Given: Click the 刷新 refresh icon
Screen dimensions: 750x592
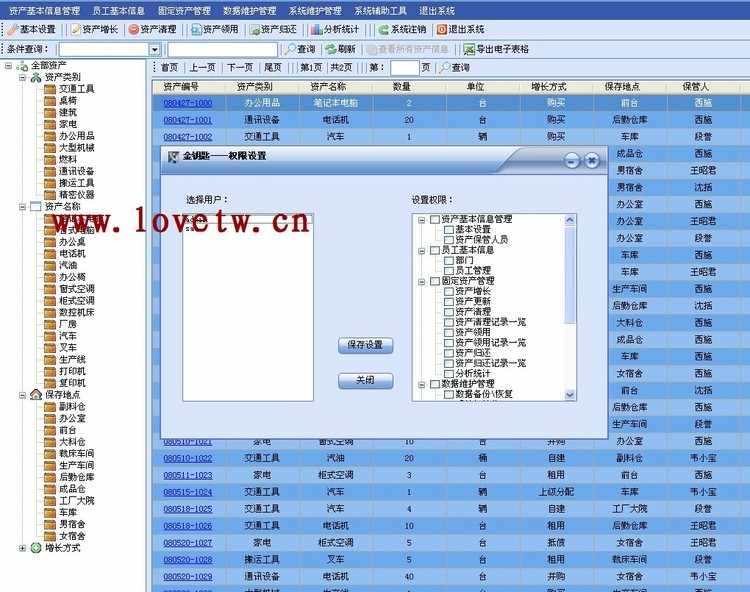Looking at the screenshot, I should click(331, 49).
